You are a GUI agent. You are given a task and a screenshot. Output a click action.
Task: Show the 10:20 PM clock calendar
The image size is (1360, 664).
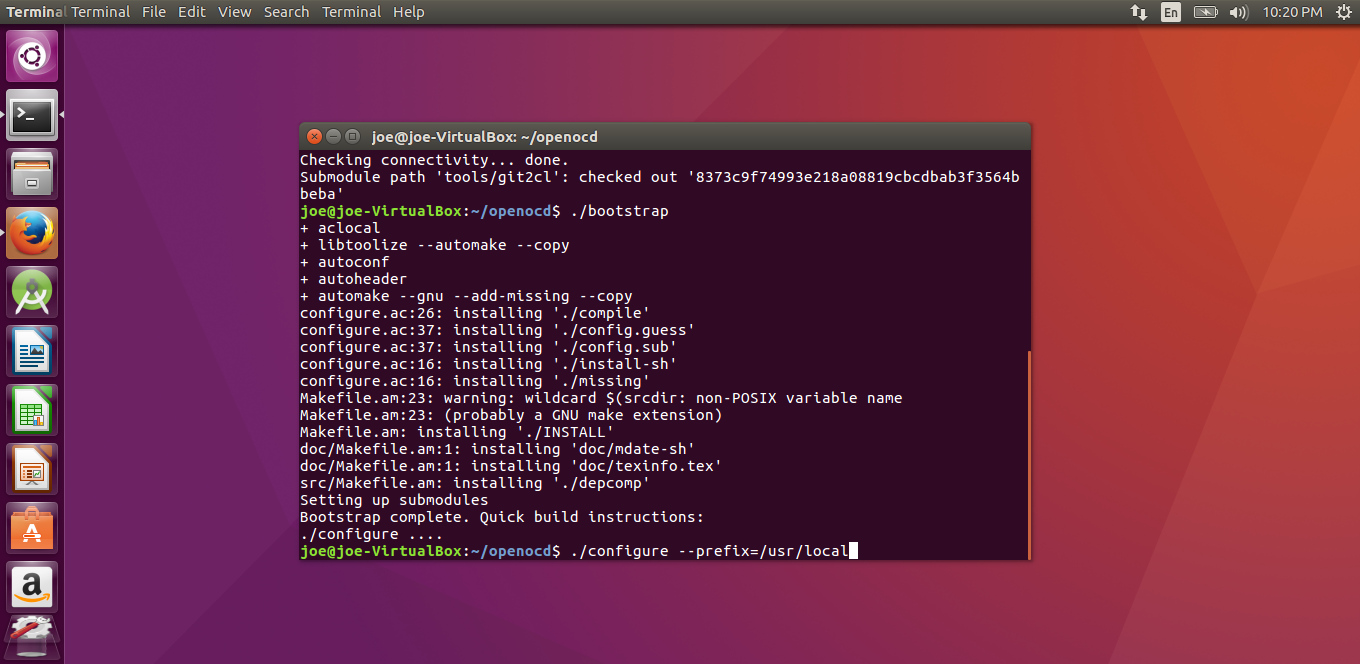click(x=1292, y=12)
